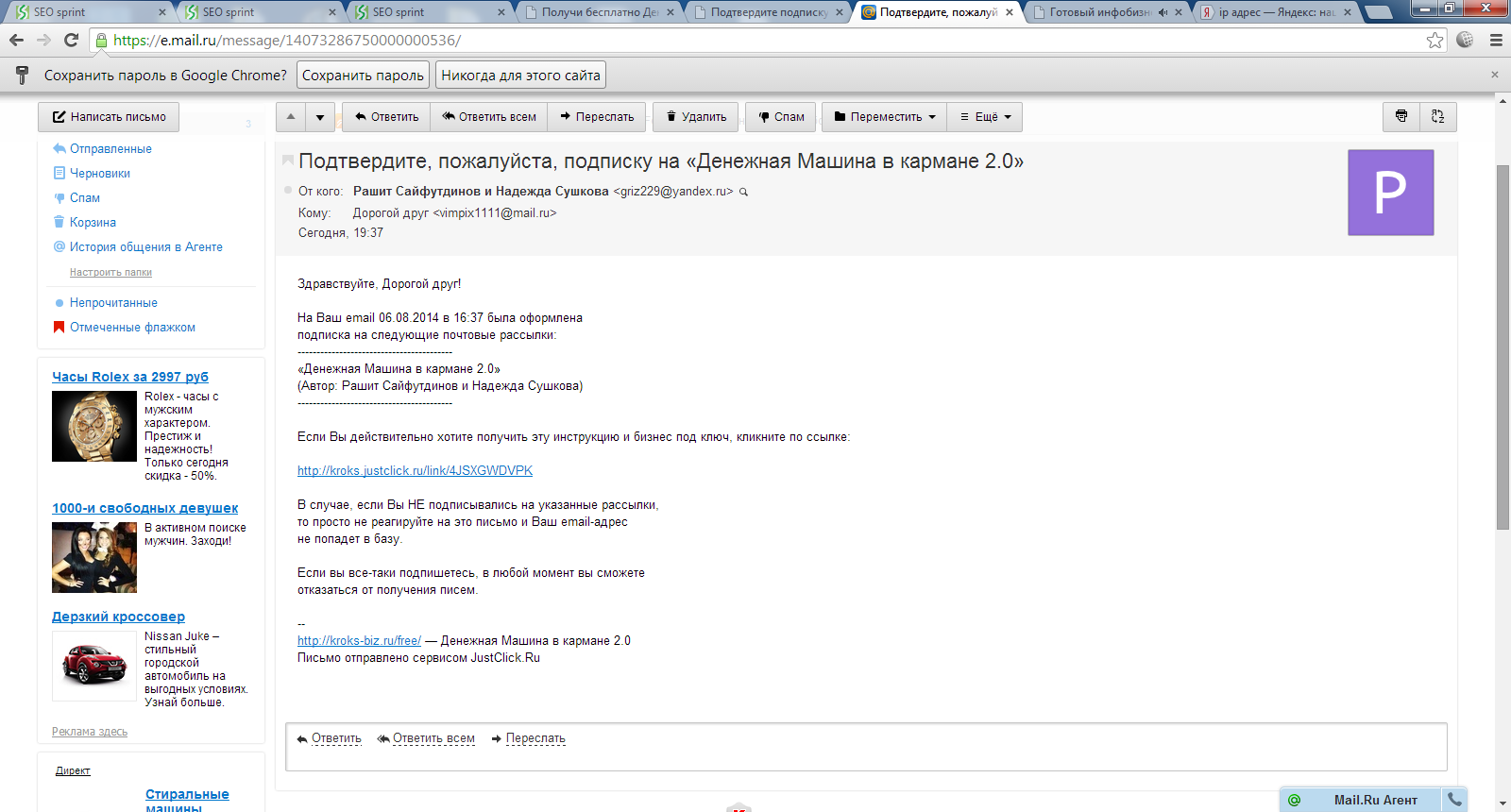This screenshot has height=812, width=1511.
Task: Open the Отправленные folder
Action: coord(110,149)
